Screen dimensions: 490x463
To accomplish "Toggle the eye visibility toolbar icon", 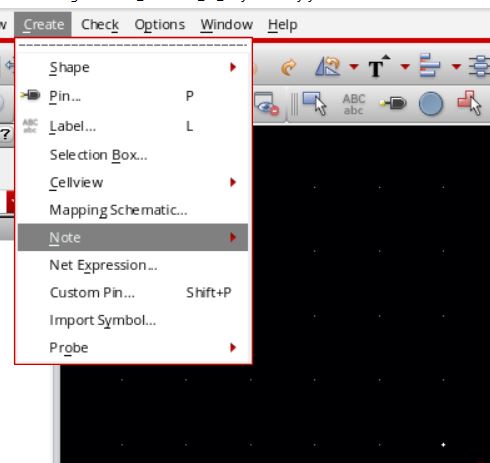I will click(x=267, y=104).
